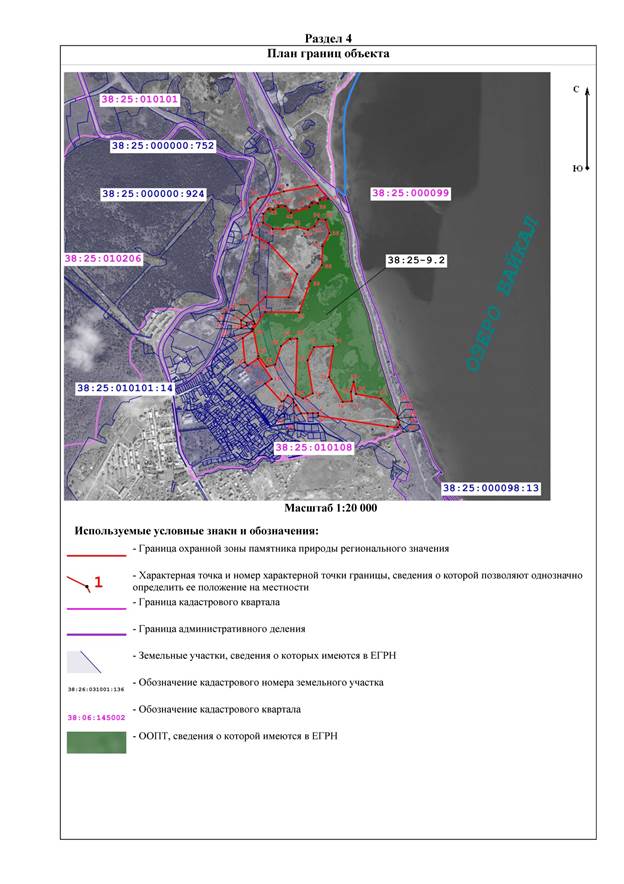Screen dimensions: 624x884
Task: Click 'Земельные участки, сведения о которых' text
Action: [264, 656]
